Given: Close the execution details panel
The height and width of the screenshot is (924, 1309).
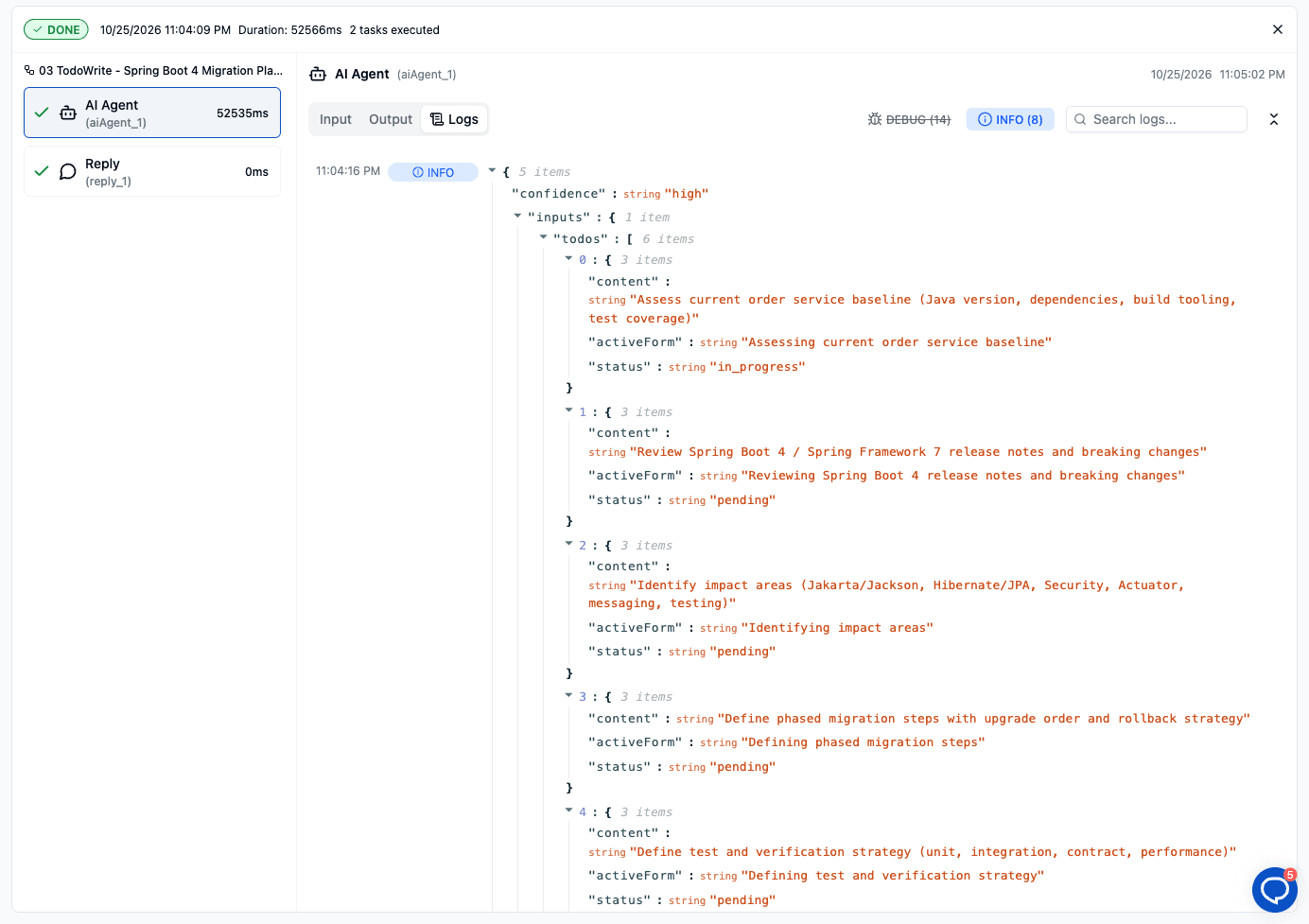Looking at the screenshot, I should click(1278, 29).
